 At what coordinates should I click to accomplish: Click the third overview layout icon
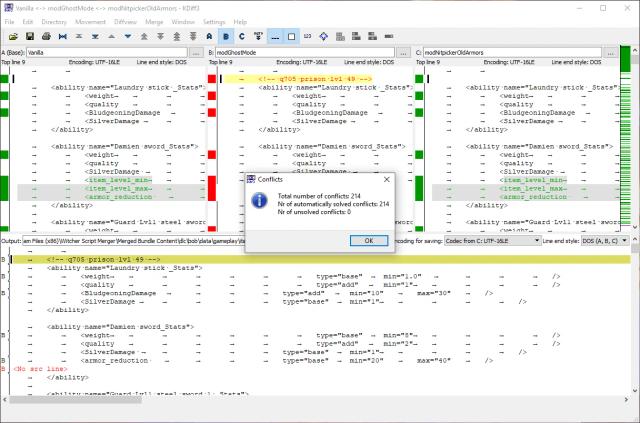[x=372, y=36]
